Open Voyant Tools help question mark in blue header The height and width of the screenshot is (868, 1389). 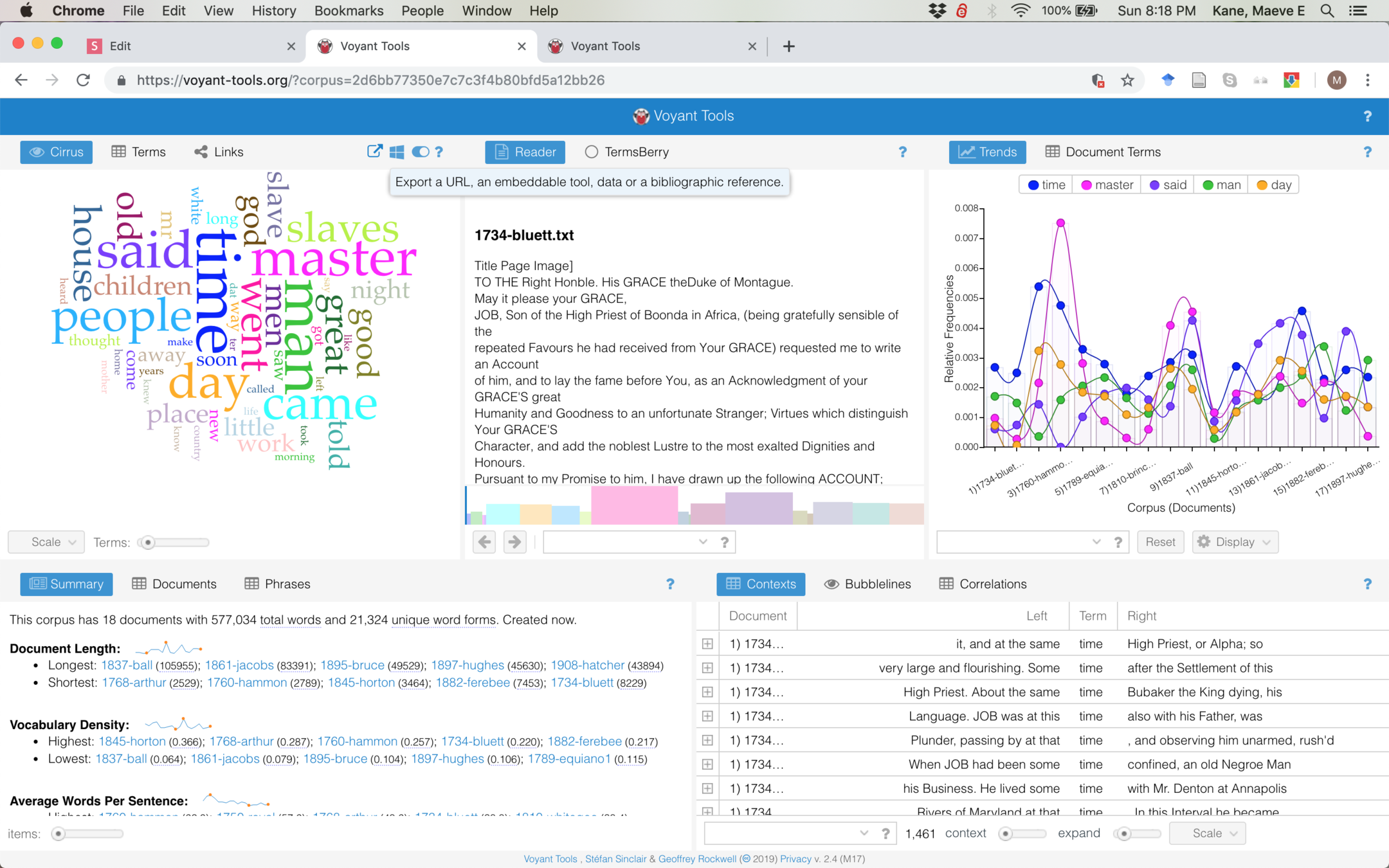(x=1367, y=116)
